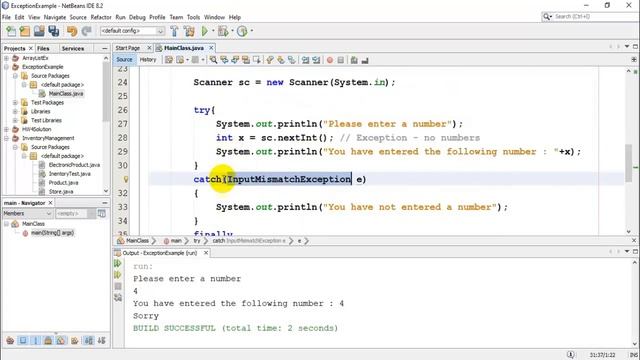Toggle Show Inner Classes filter in Navigator

click(x=61, y=340)
